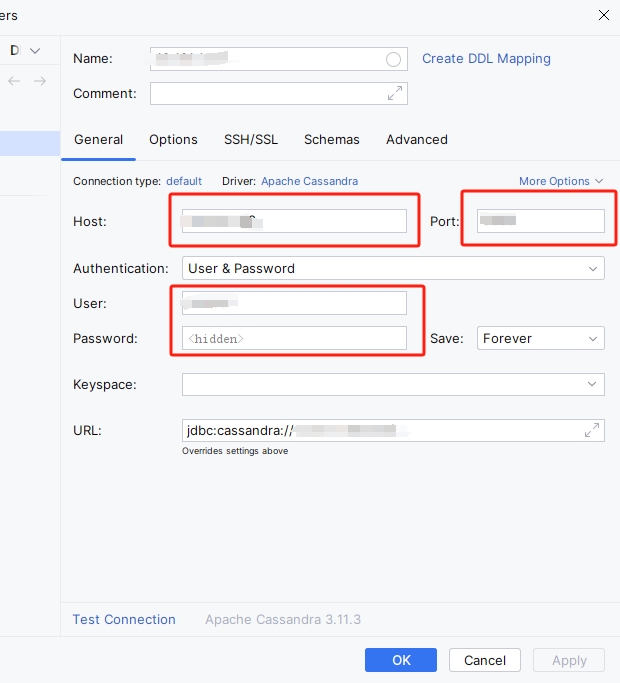Image resolution: width=620 pixels, height=683 pixels.
Task: Expand the URL field with the arrows icon
Action: [592, 430]
